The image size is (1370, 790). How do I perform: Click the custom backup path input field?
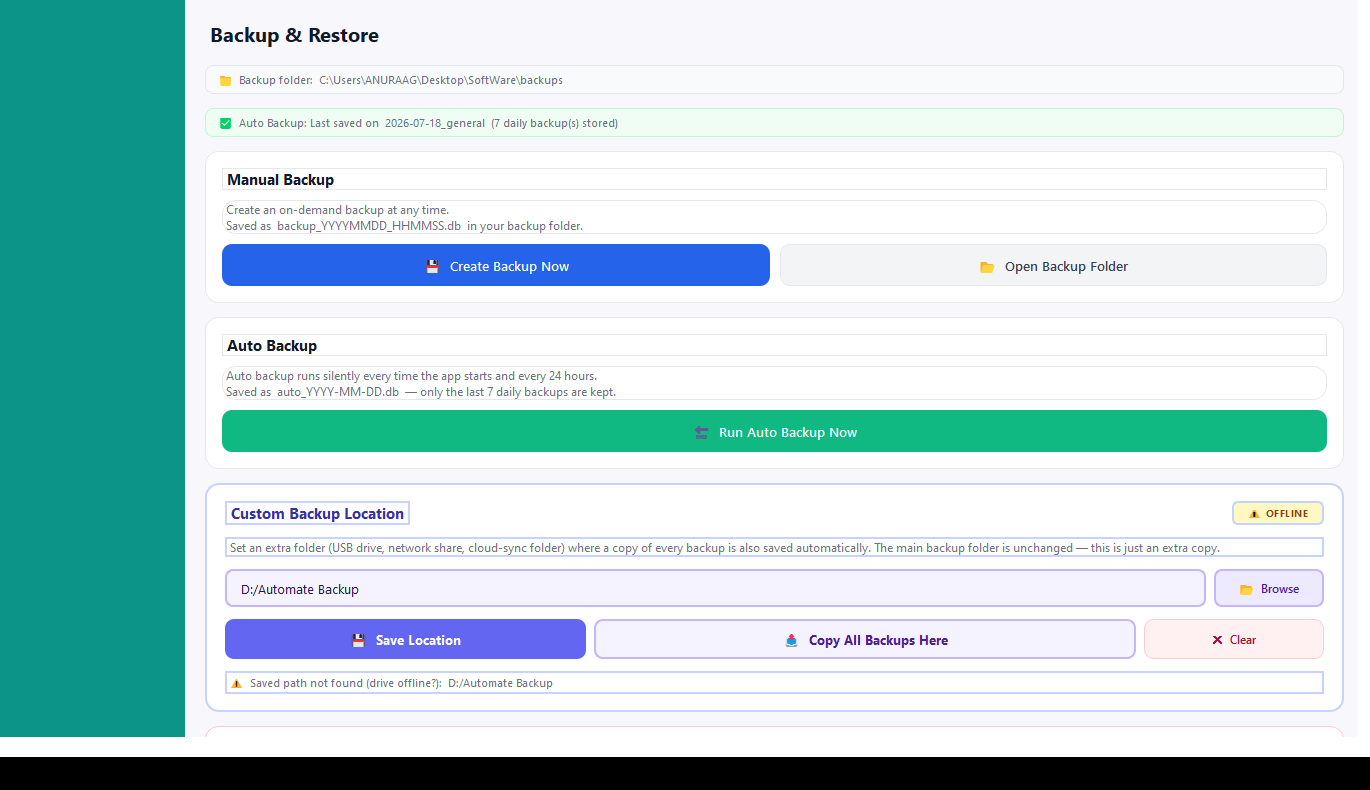(x=715, y=588)
